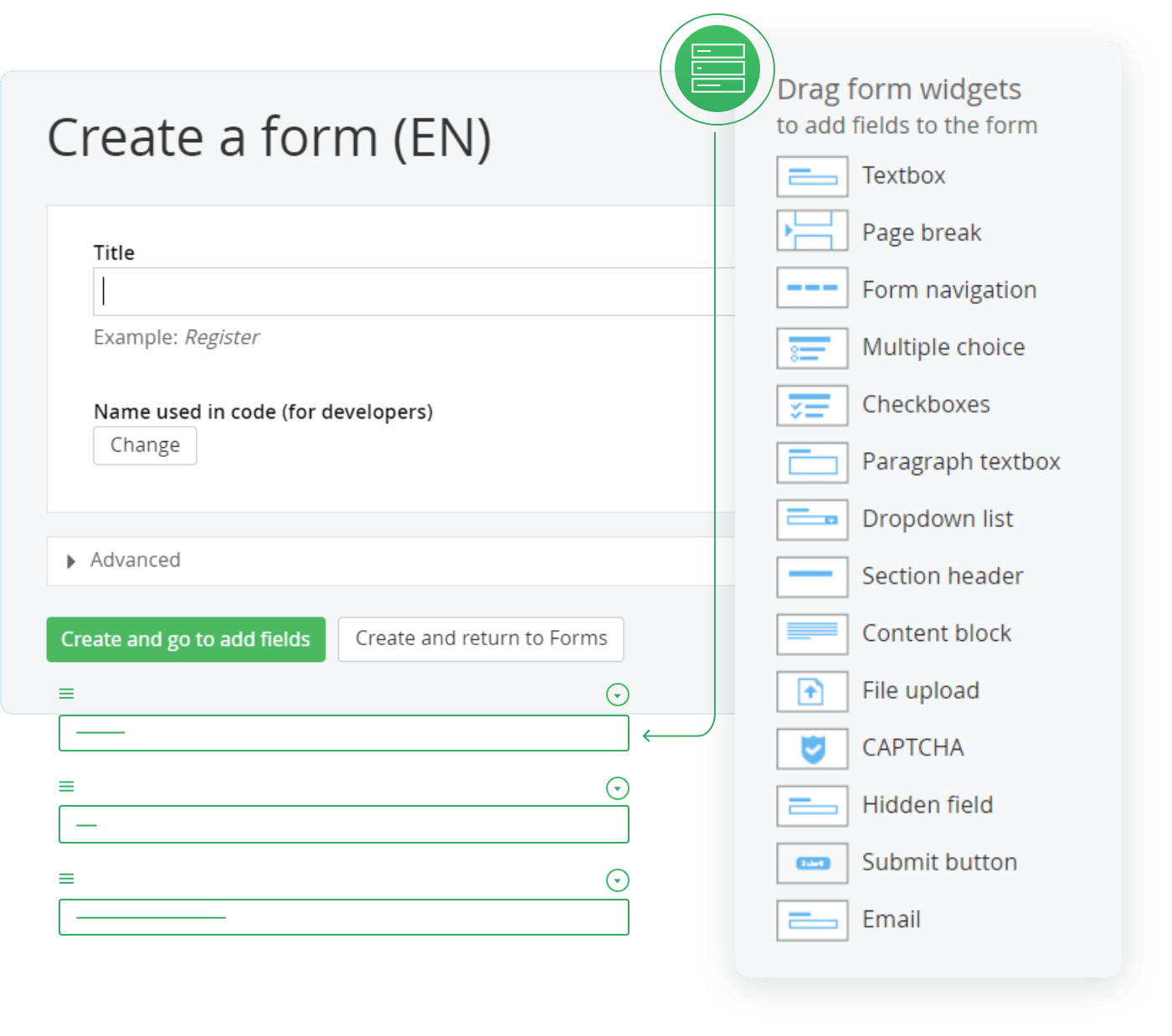Image resolution: width=1172 pixels, height=1036 pixels.
Task: Pick the Submit button widget icon
Action: pos(812,863)
